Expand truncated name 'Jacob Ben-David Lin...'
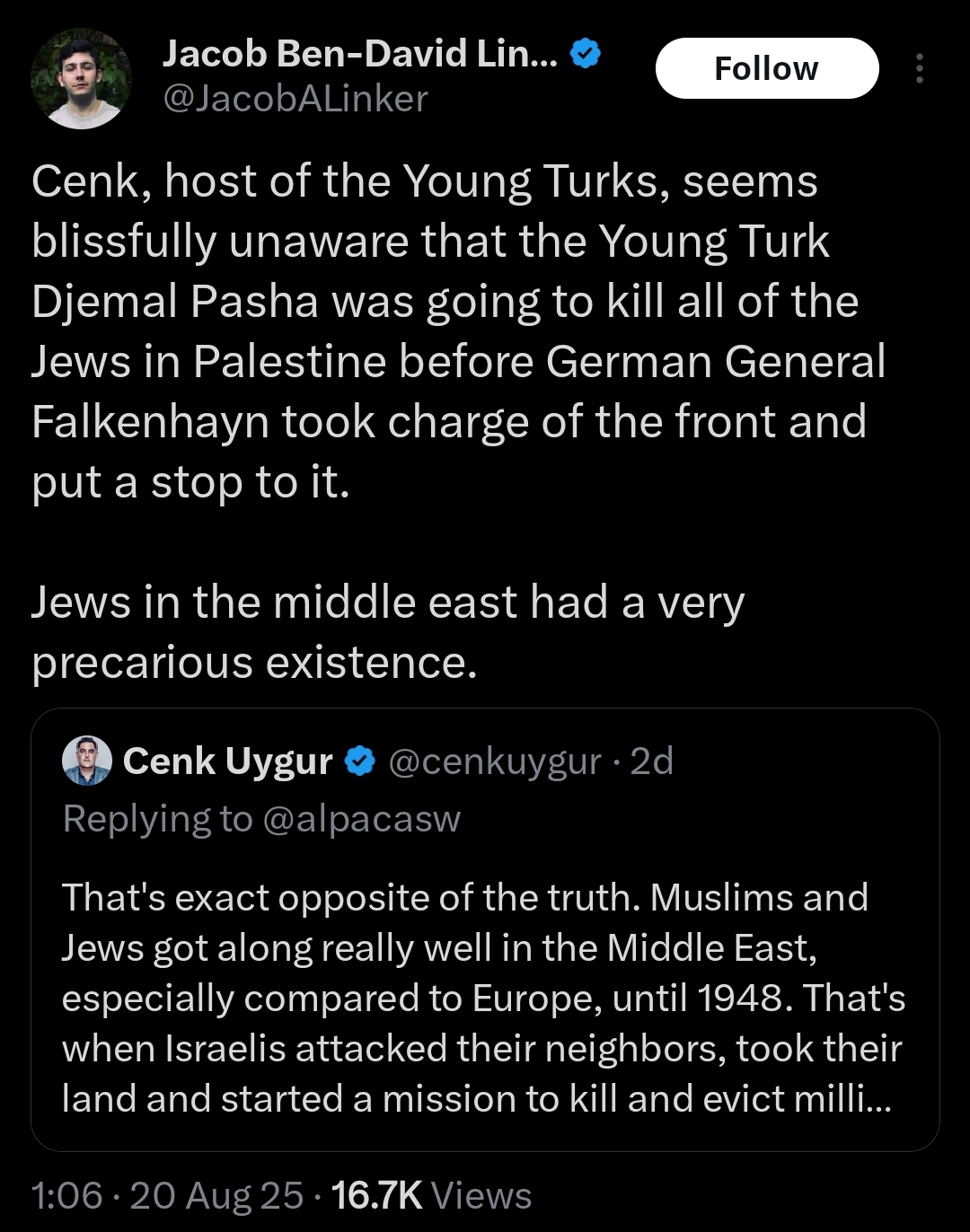Screen dimensions: 970x1232 360,54
